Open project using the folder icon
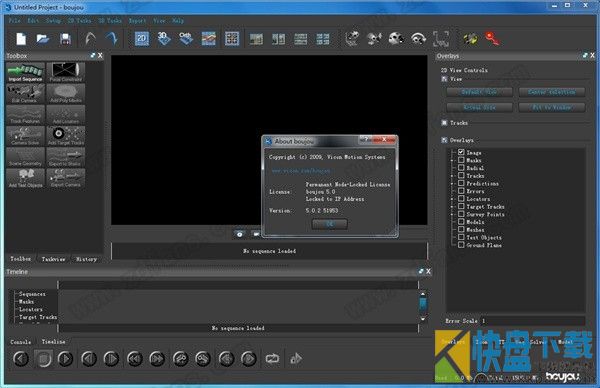The width and height of the screenshot is (600, 388). tap(43, 39)
